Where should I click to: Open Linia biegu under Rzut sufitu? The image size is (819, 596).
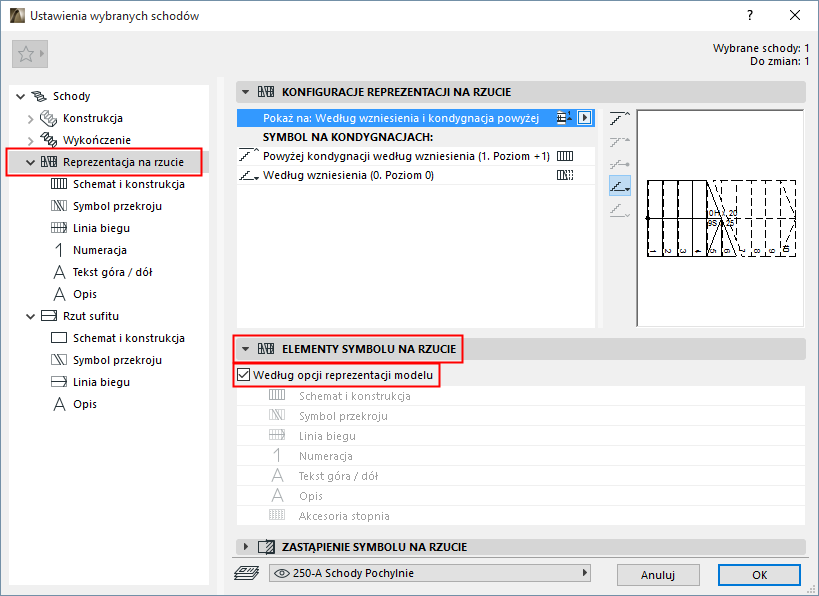click(101, 382)
